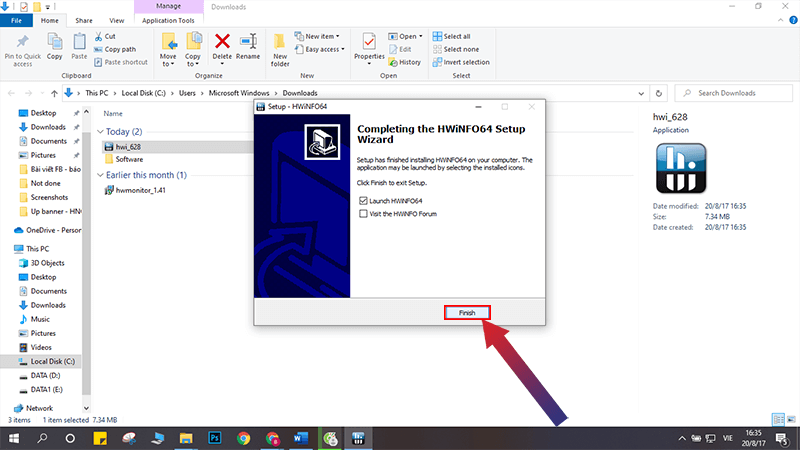Image resolution: width=800 pixels, height=450 pixels.
Task: Select the Software folder
Action: 123,159
